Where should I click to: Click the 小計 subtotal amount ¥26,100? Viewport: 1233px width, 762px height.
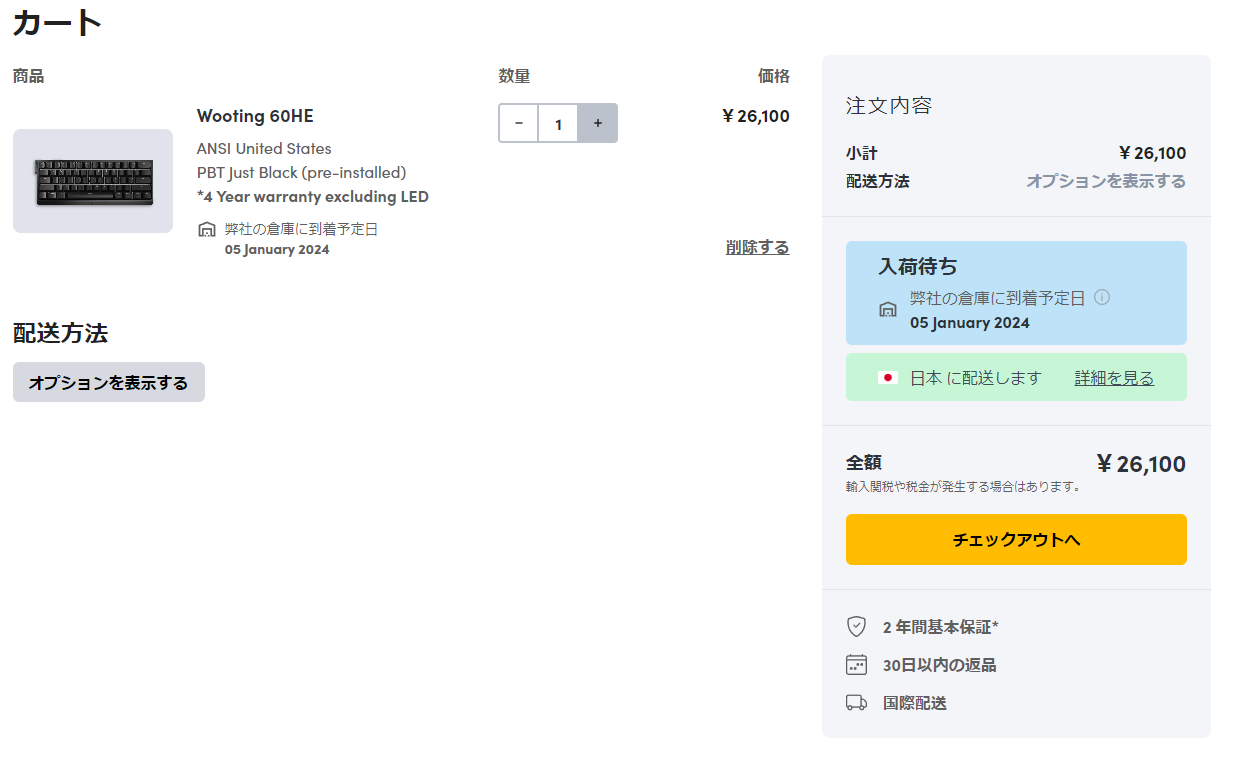coord(1153,153)
